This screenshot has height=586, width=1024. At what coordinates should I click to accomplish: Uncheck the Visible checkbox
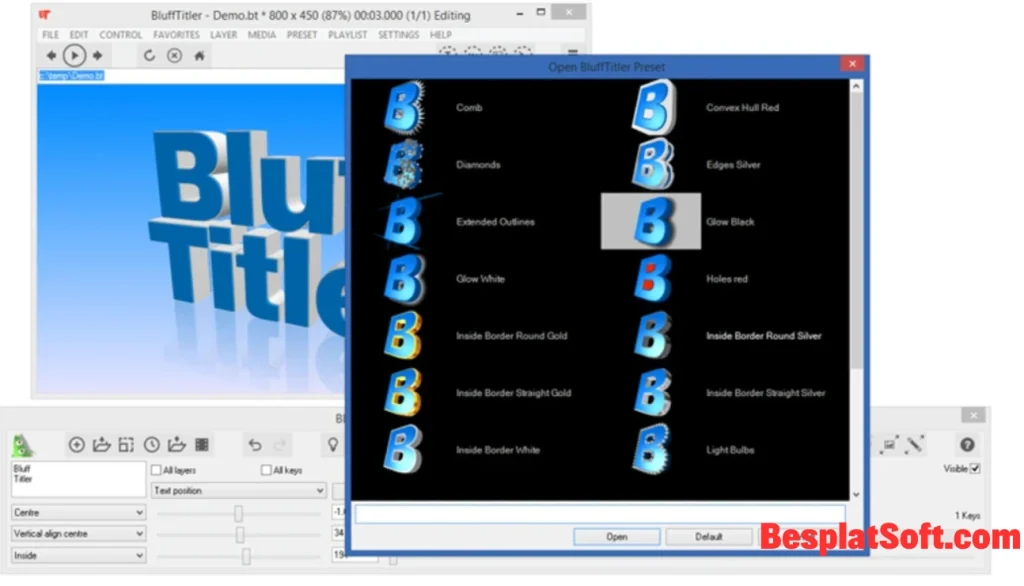973,468
